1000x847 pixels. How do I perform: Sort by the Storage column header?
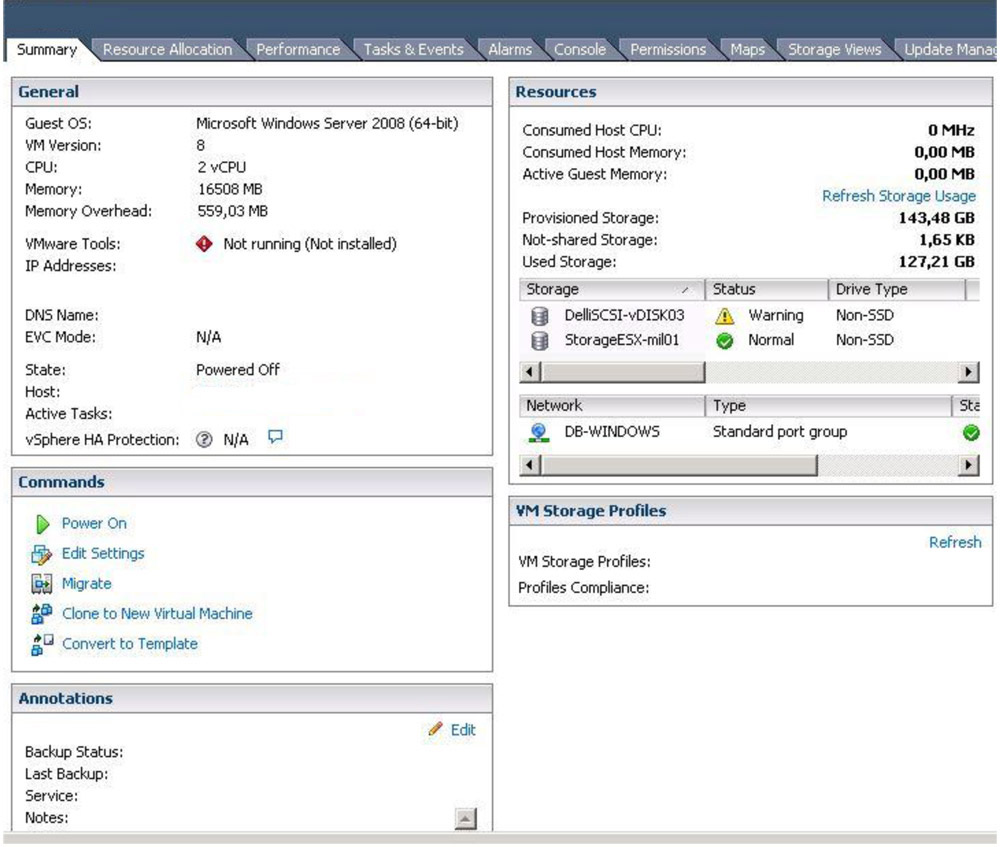[612, 290]
